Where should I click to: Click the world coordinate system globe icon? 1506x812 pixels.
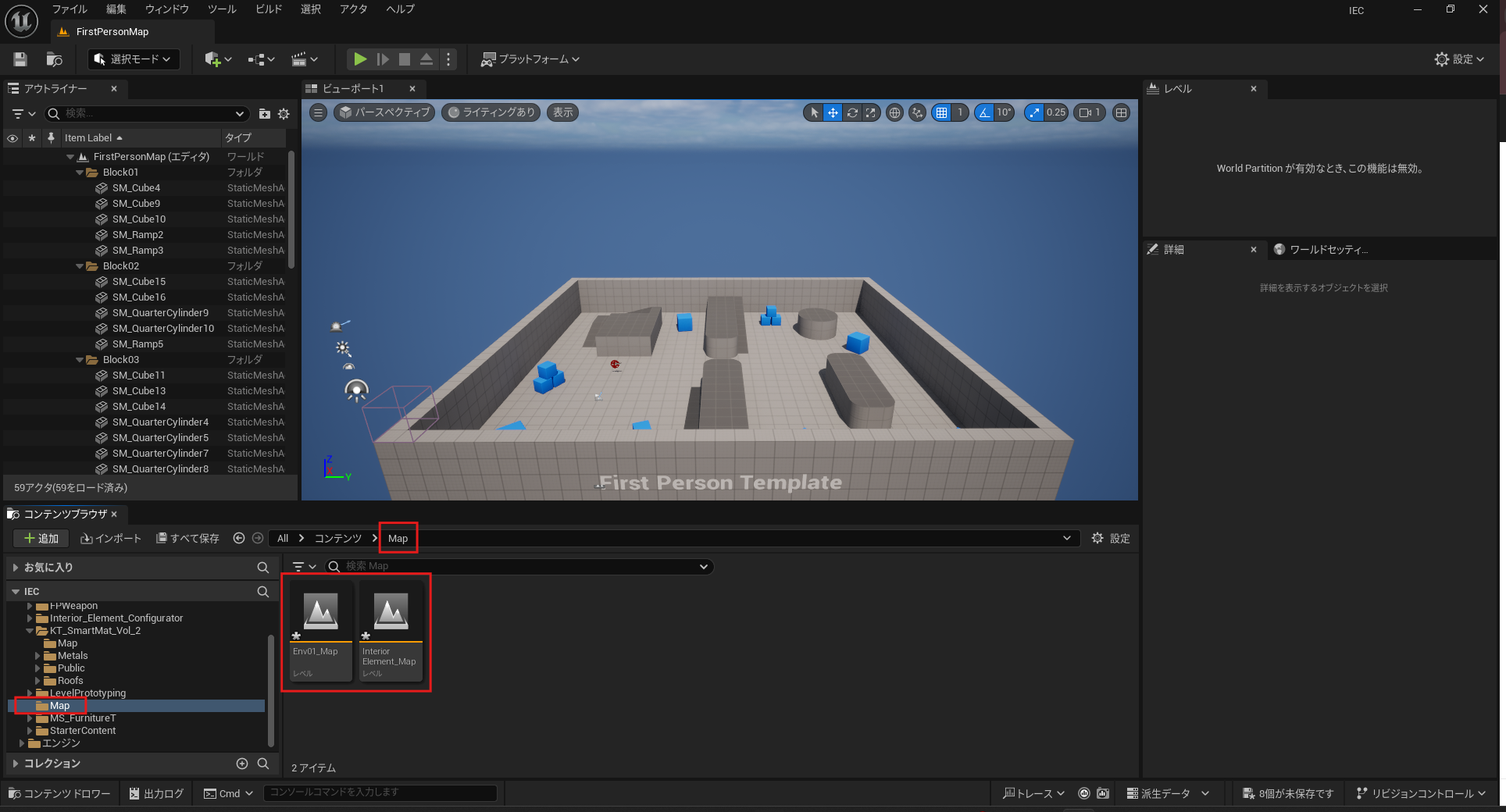point(895,112)
